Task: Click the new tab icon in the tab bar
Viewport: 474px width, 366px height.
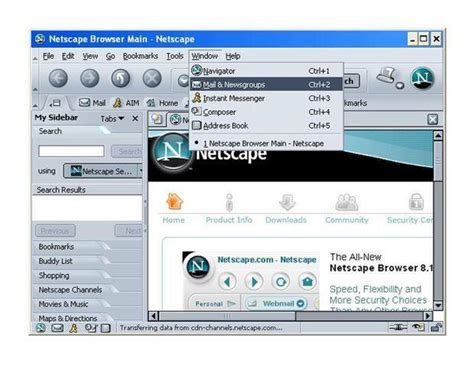Action: pyautogui.click(x=157, y=119)
